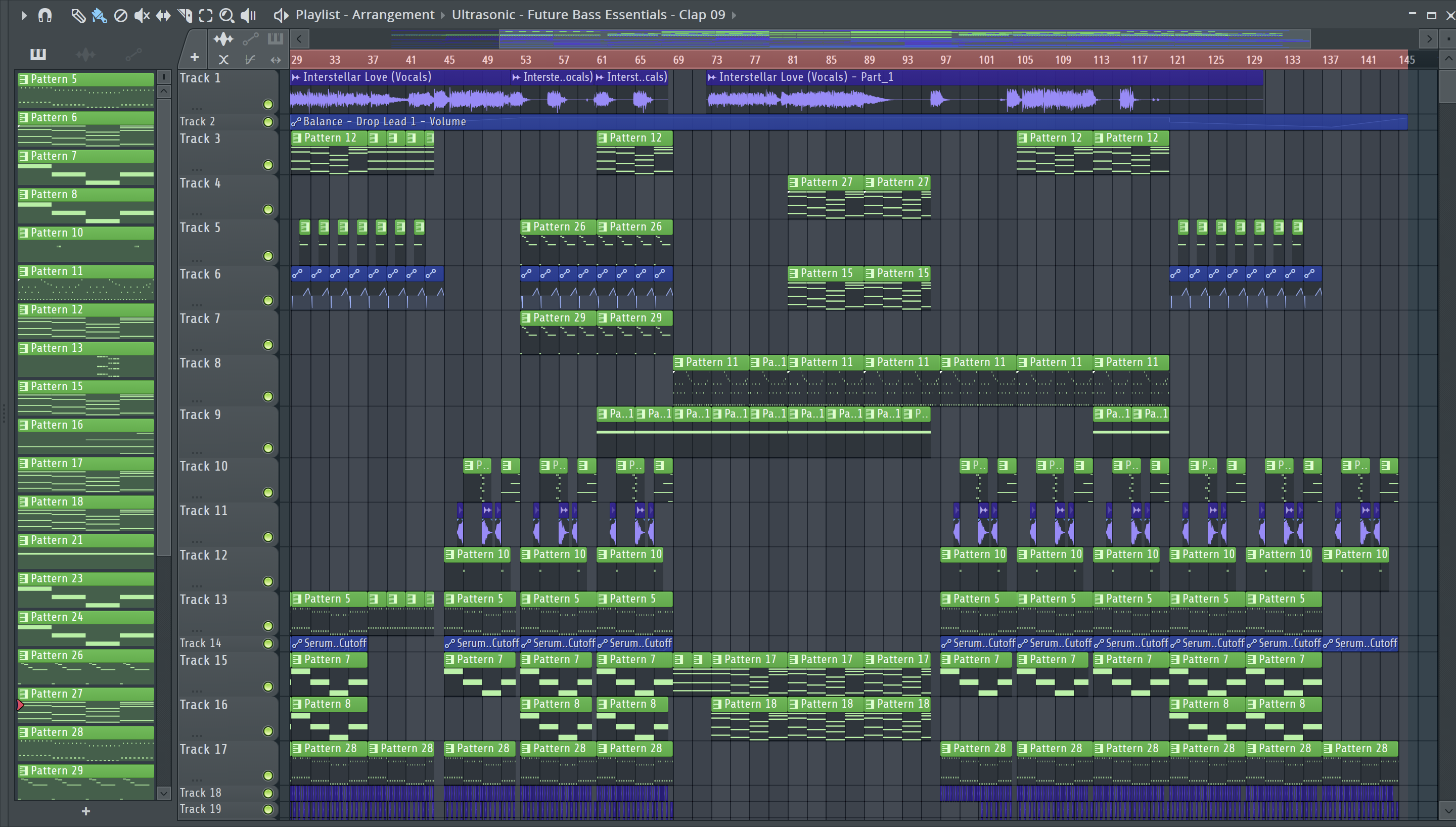Select Pattern 29 in the picker list

86,782
